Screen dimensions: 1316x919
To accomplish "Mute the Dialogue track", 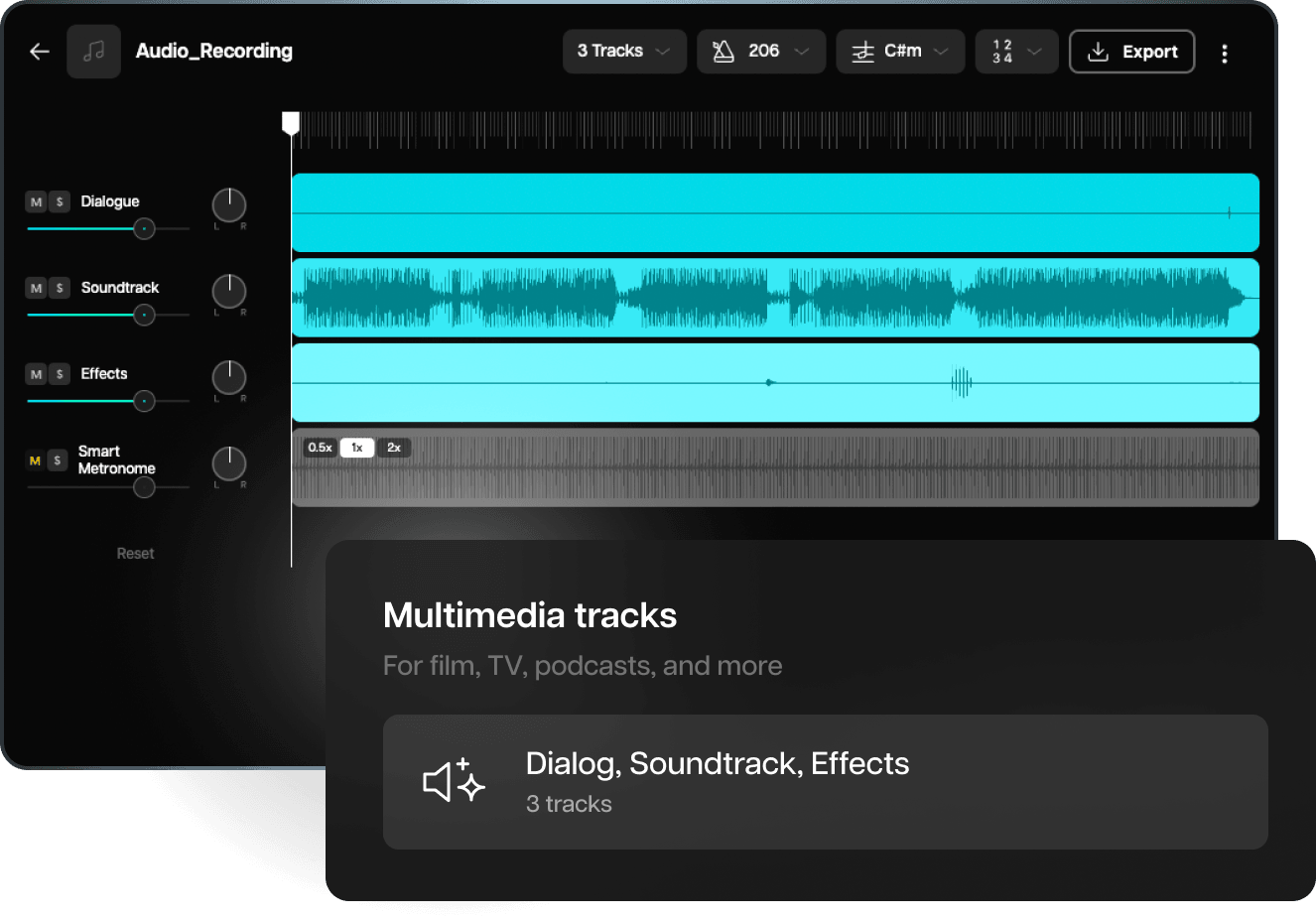I will pos(37,202).
